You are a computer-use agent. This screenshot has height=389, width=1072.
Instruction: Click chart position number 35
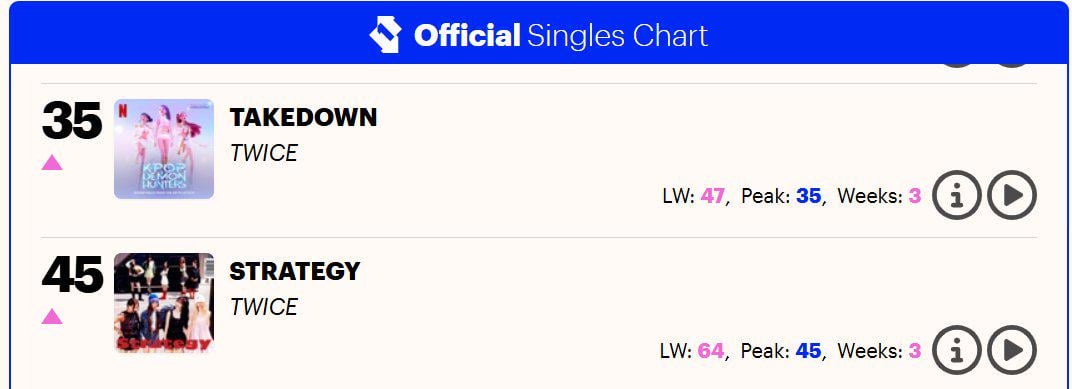(x=72, y=121)
